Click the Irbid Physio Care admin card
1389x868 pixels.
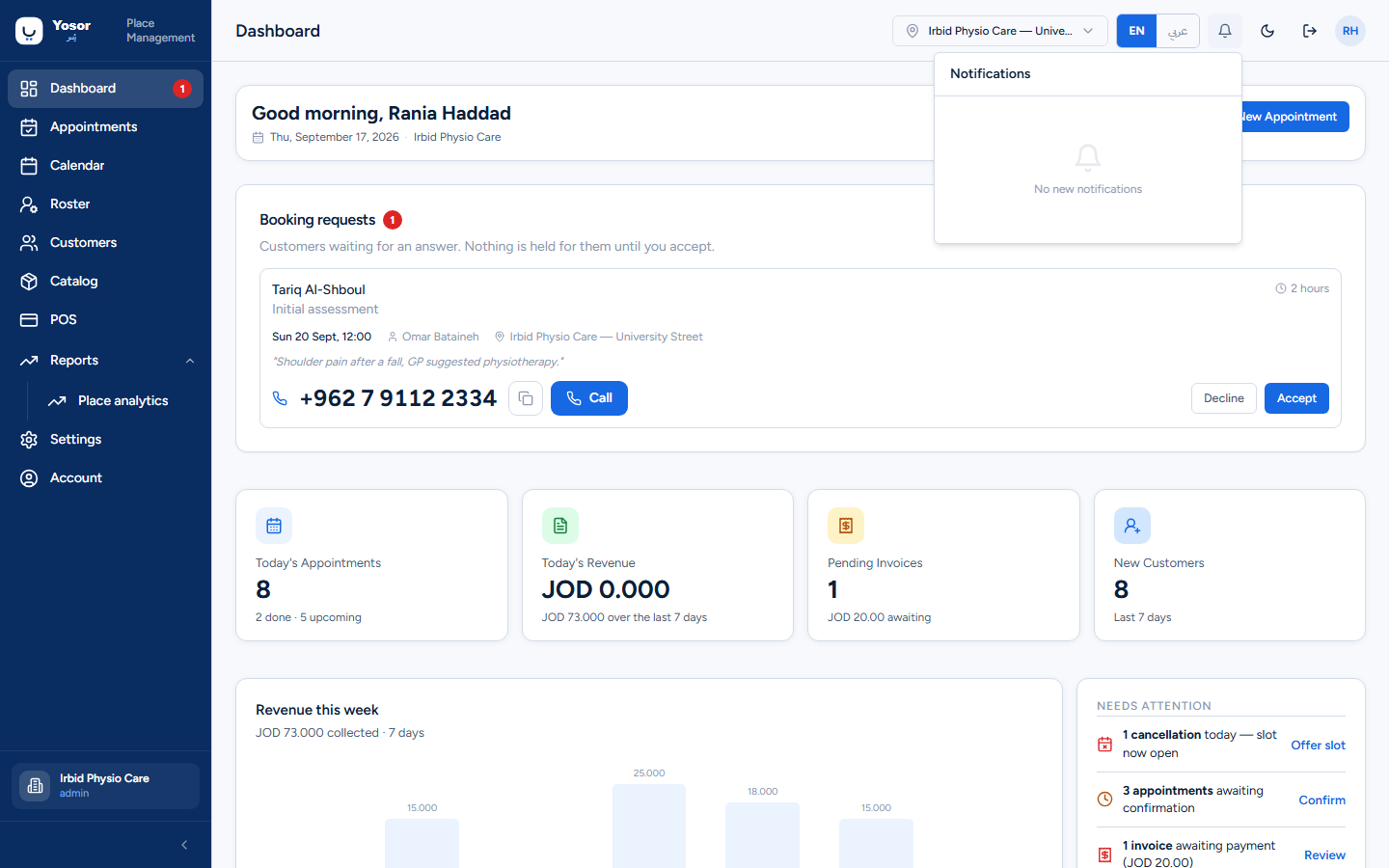pos(106,786)
